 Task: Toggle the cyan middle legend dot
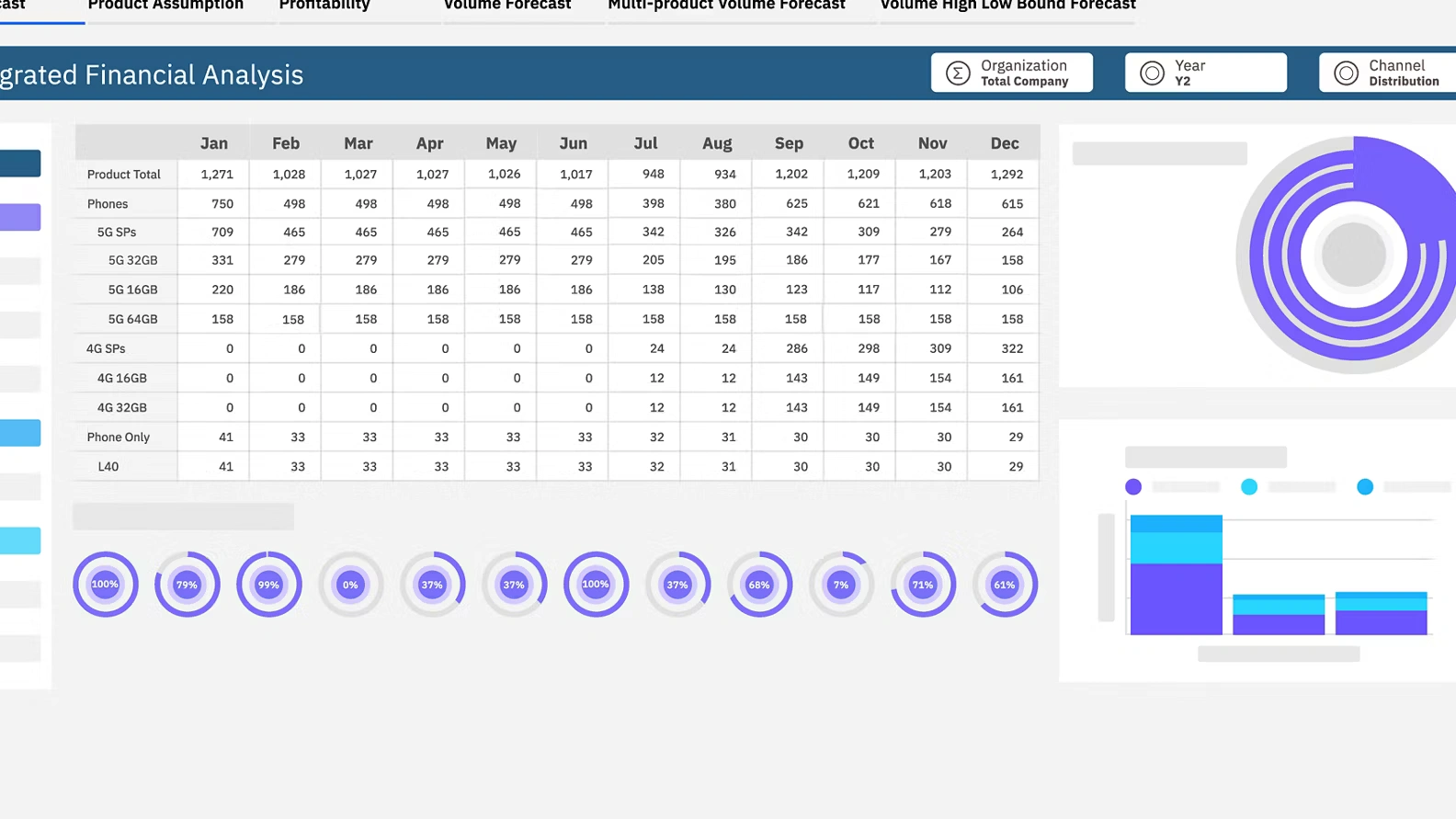tap(1249, 487)
